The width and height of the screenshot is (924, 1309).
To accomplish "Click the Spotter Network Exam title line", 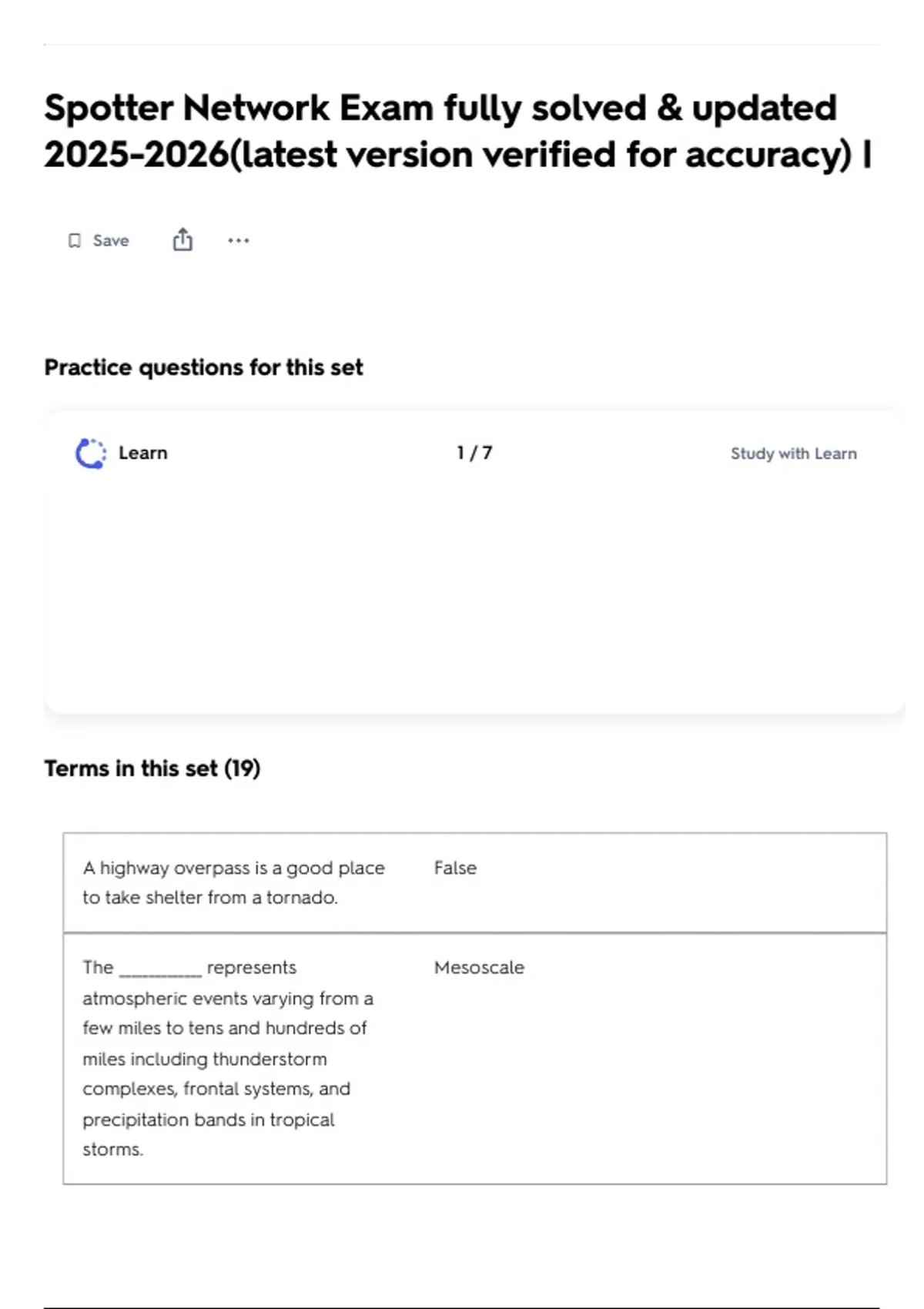I will click(x=440, y=108).
